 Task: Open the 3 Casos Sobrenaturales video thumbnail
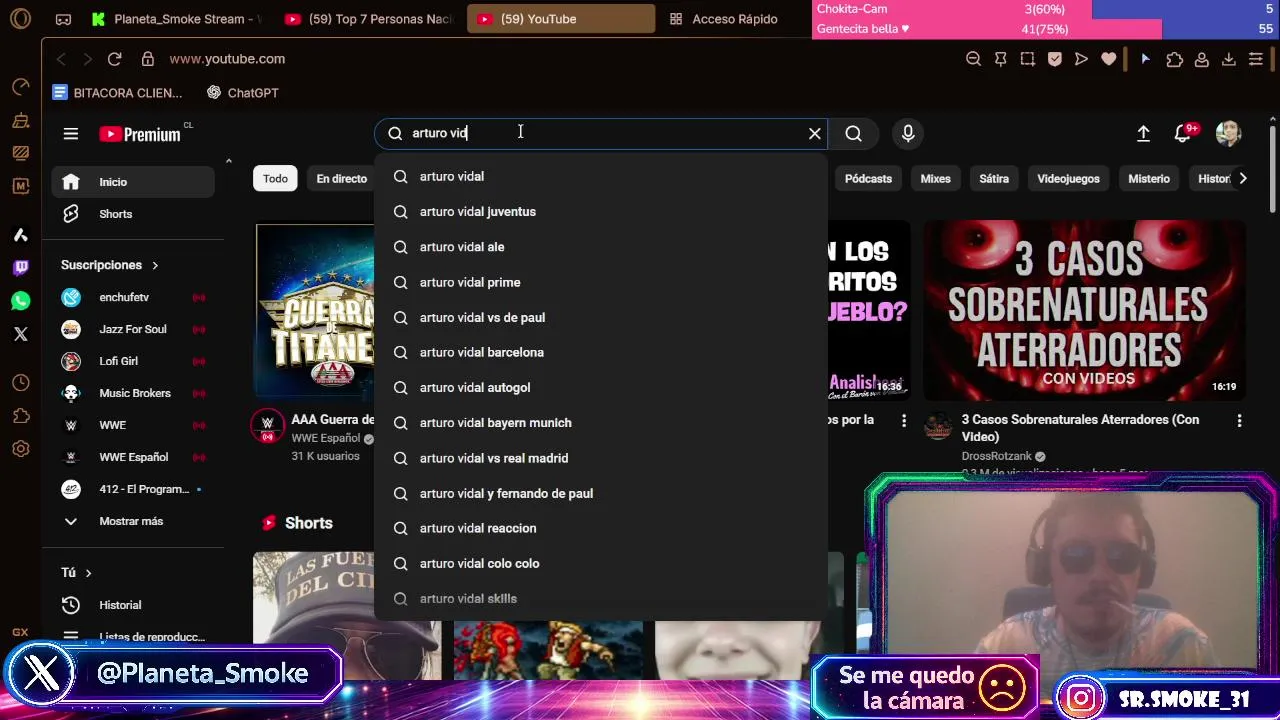(1084, 310)
